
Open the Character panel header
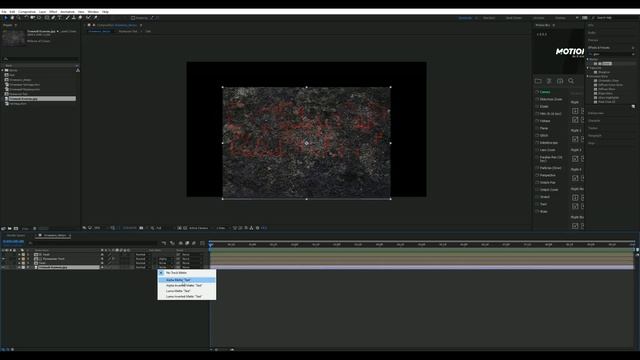(594, 121)
